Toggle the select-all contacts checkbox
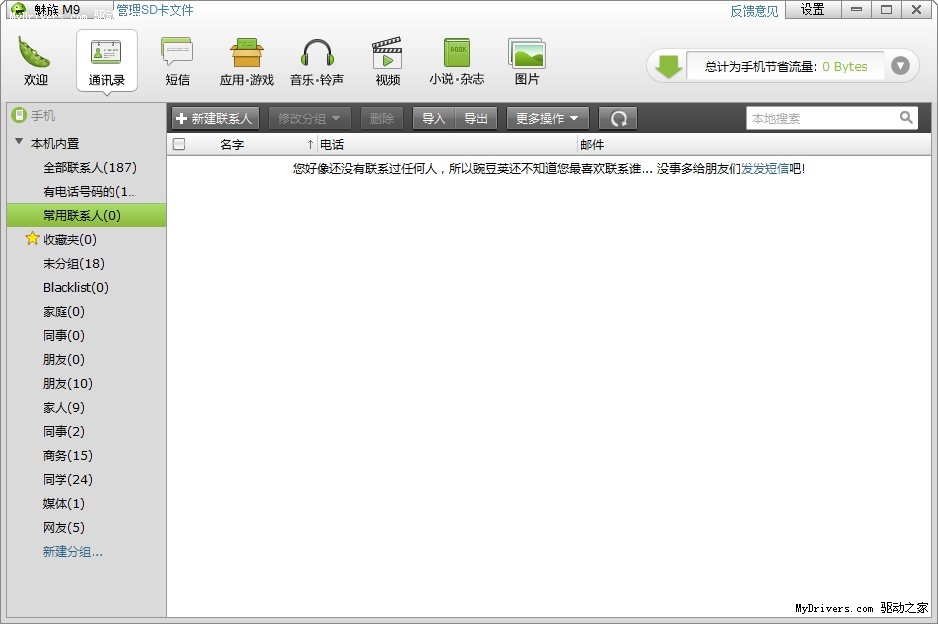 tap(179, 144)
